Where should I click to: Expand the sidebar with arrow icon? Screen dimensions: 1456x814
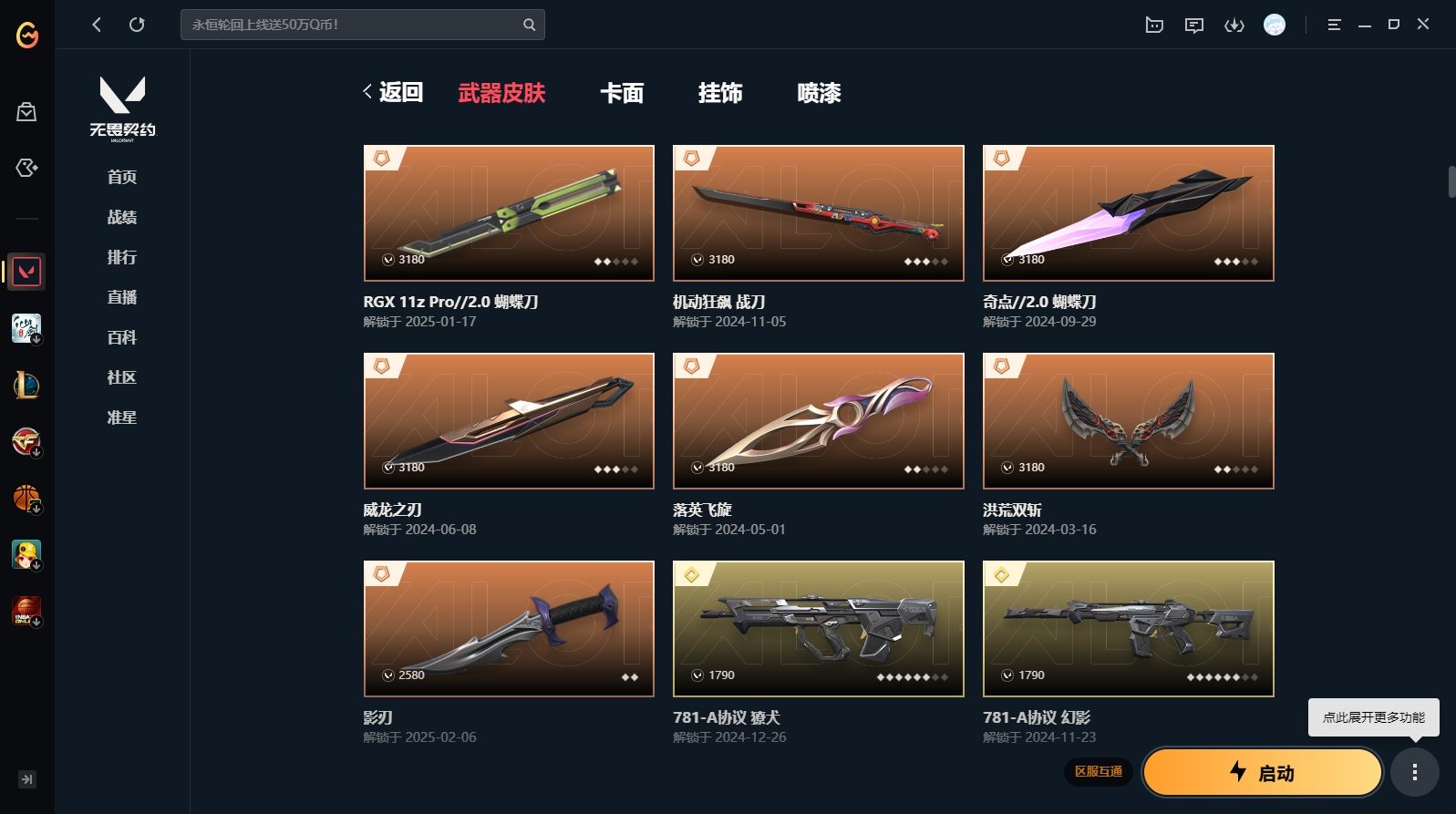27,779
